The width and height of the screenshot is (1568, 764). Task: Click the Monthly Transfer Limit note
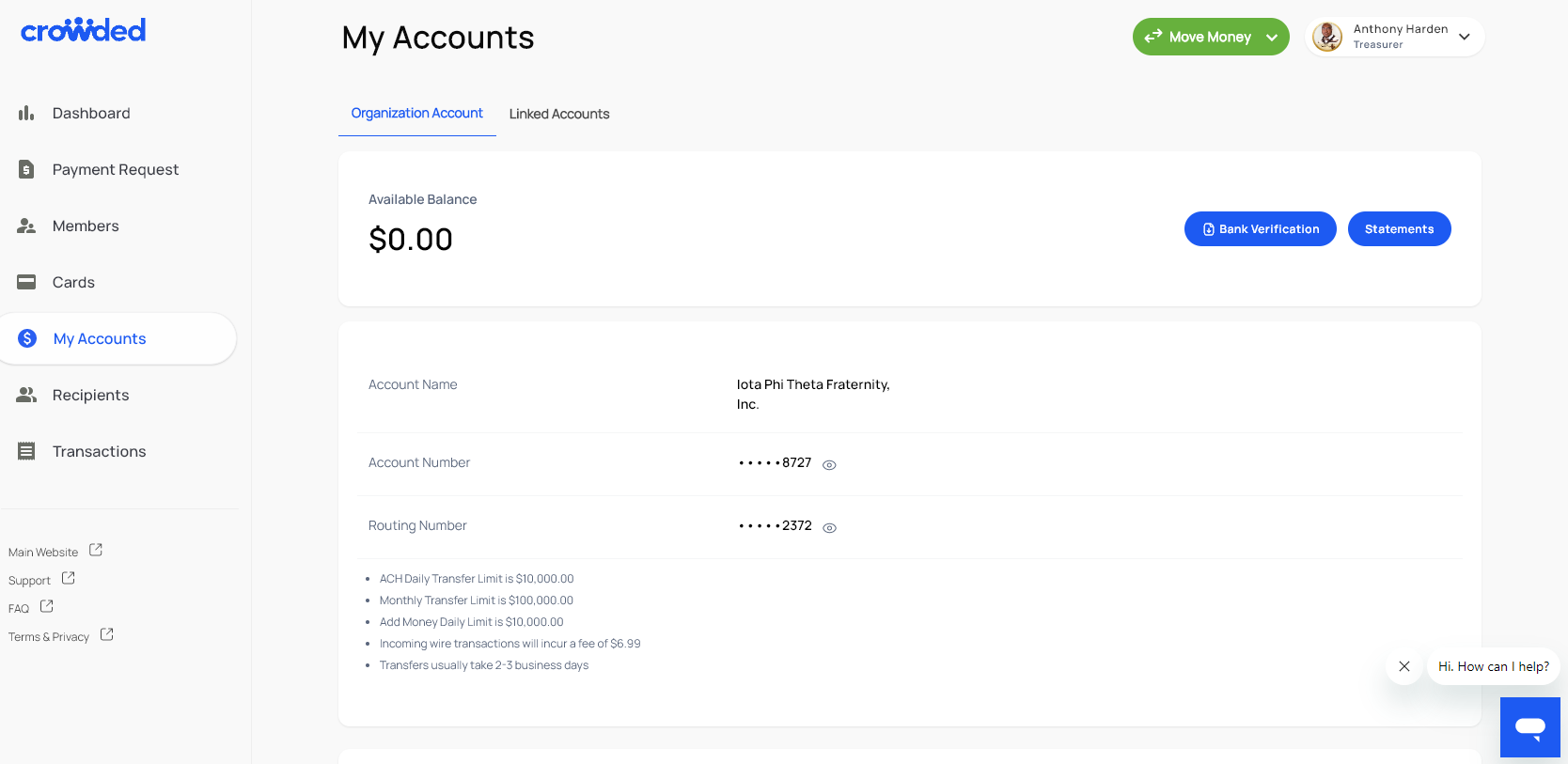477,600
